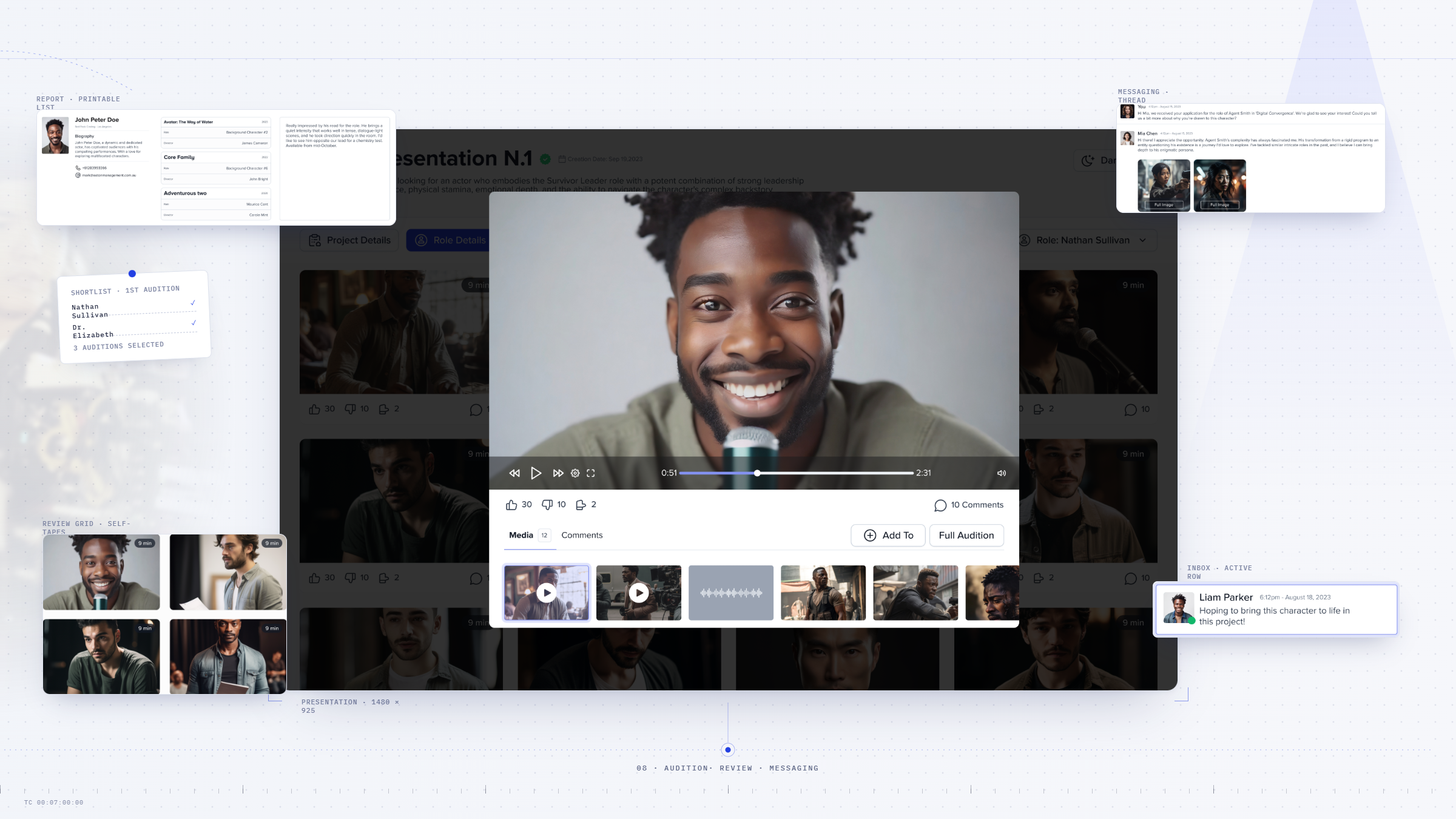This screenshot has width=1456, height=819.
Task: Select the camera crew video thumbnail
Action: tap(639, 593)
